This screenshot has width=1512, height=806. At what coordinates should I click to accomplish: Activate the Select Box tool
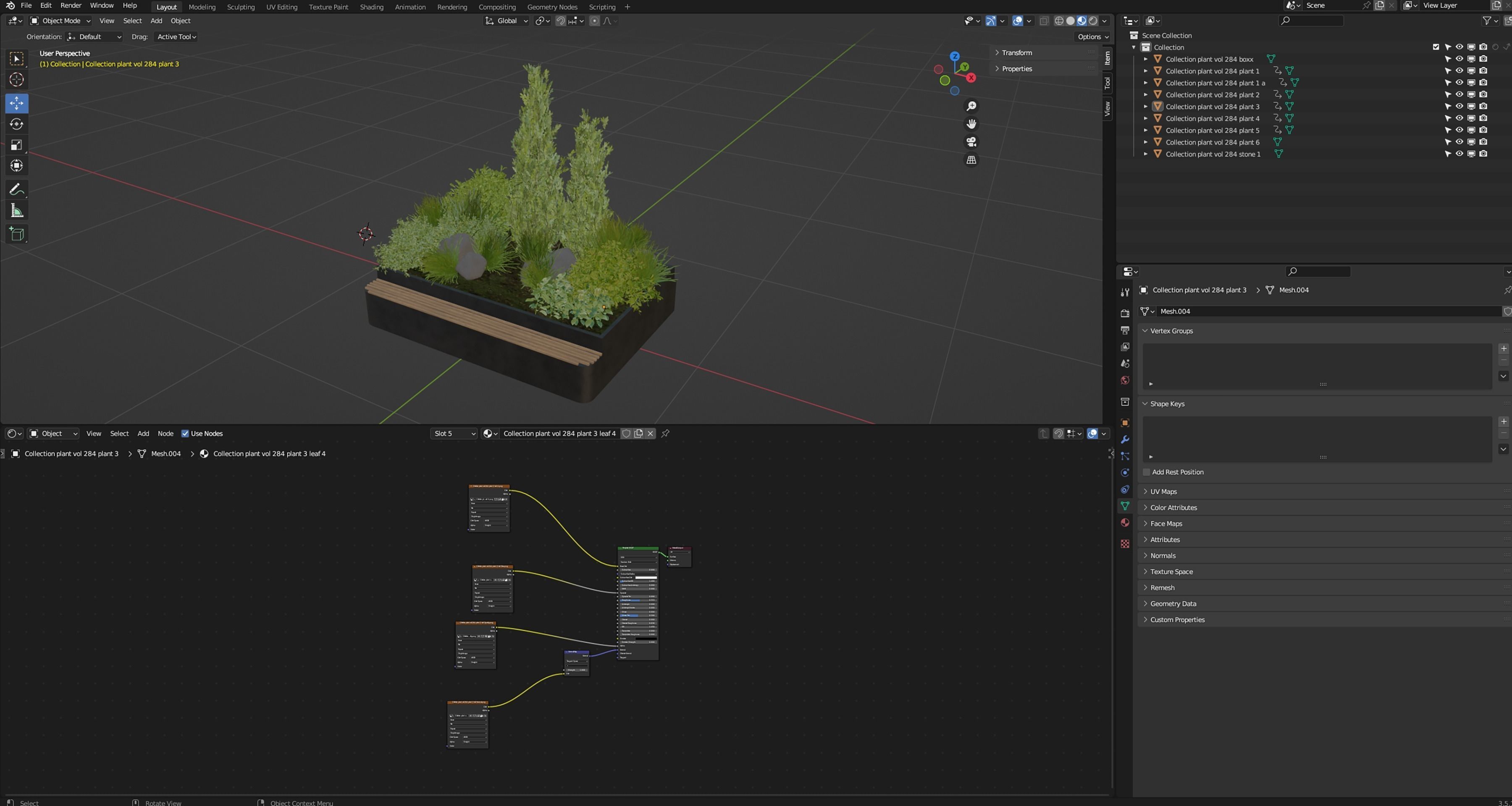tap(16, 59)
